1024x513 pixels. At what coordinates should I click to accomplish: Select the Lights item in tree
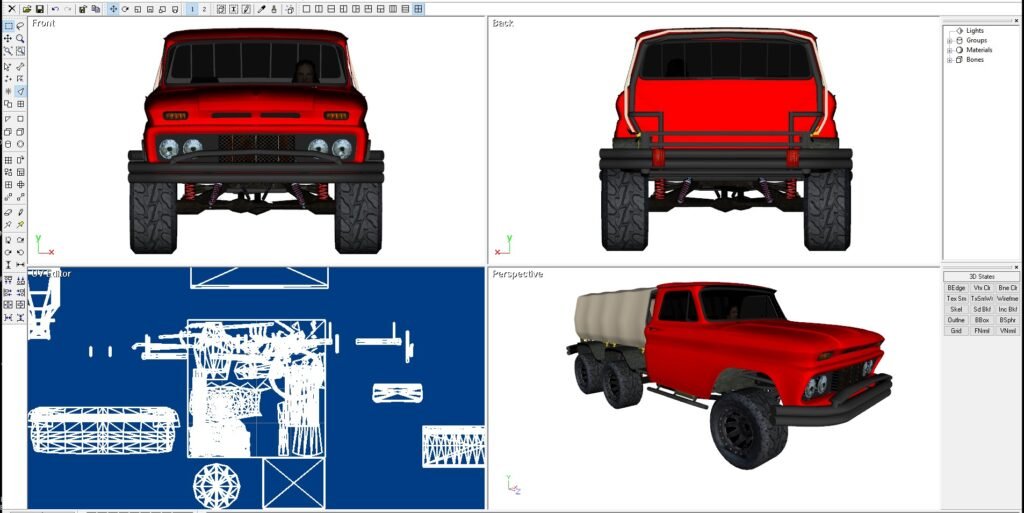pos(974,31)
